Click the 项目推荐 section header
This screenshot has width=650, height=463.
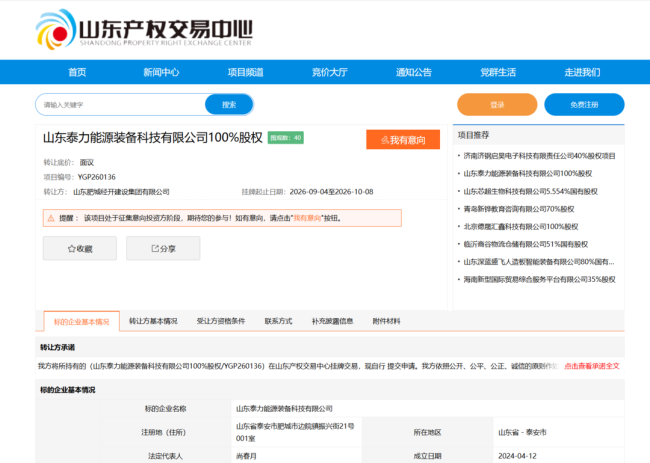pyautogui.click(x=473, y=135)
